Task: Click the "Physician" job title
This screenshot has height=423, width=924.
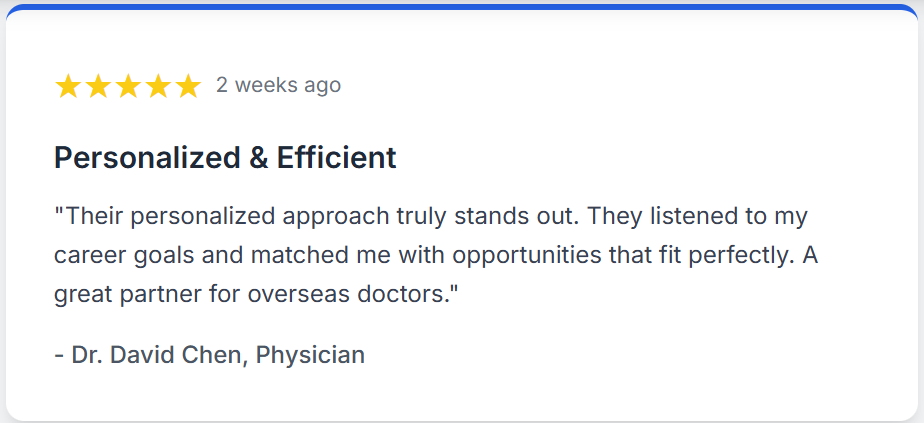Action: [310, 354]
